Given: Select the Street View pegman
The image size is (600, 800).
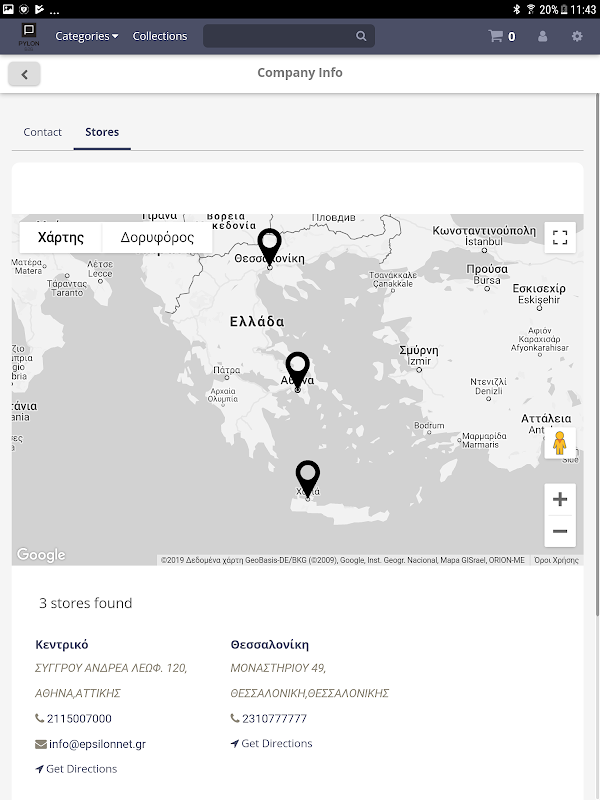Looking at the screenshot, I should pyautogui.click(x=560, y=443).
